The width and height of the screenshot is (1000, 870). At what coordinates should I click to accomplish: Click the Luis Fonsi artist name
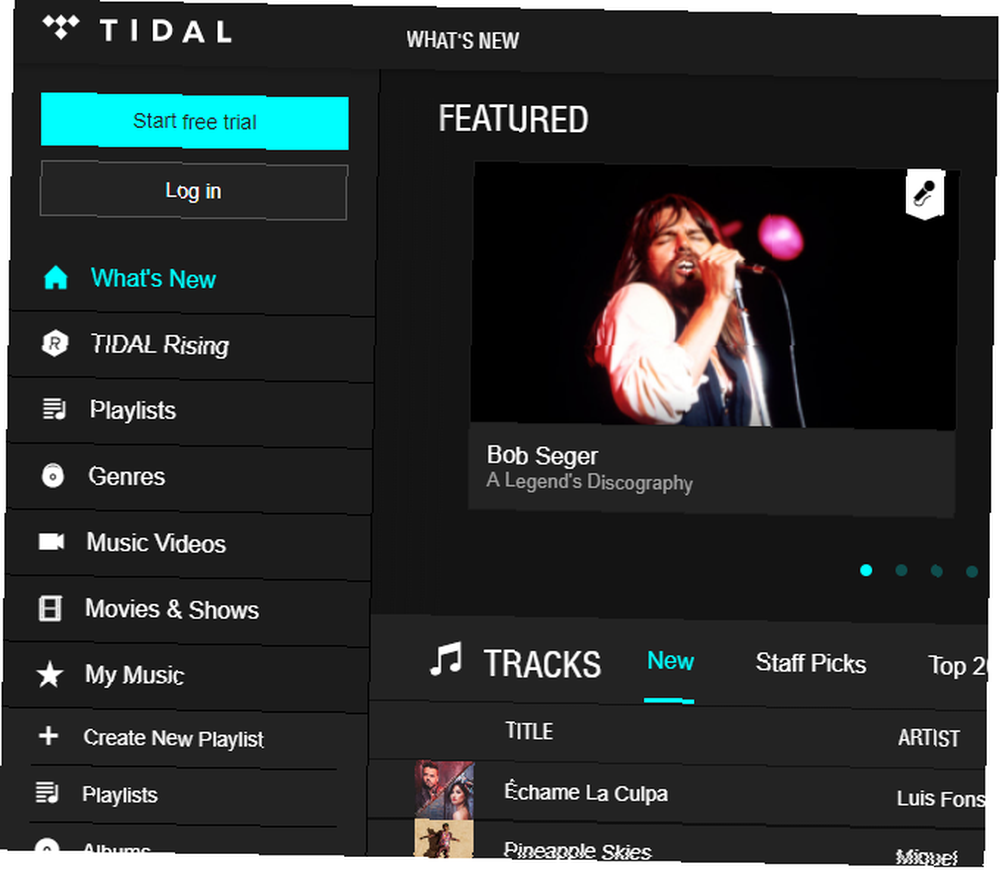point(941,798)
